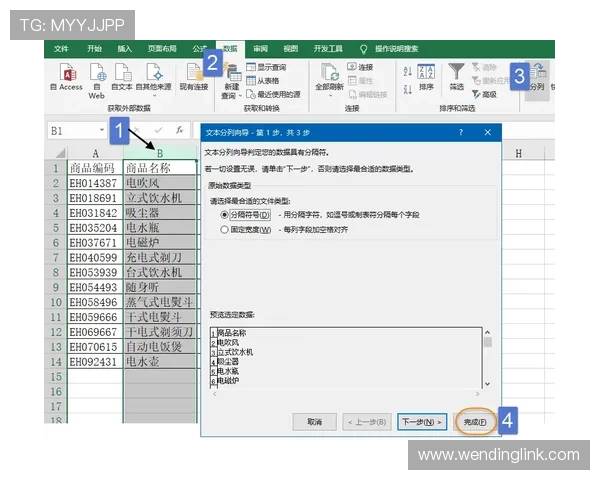Viewport: 600px width, 480px height.
Task: Click the formula bar confirm checkmark
Action: tap(158, 131)
